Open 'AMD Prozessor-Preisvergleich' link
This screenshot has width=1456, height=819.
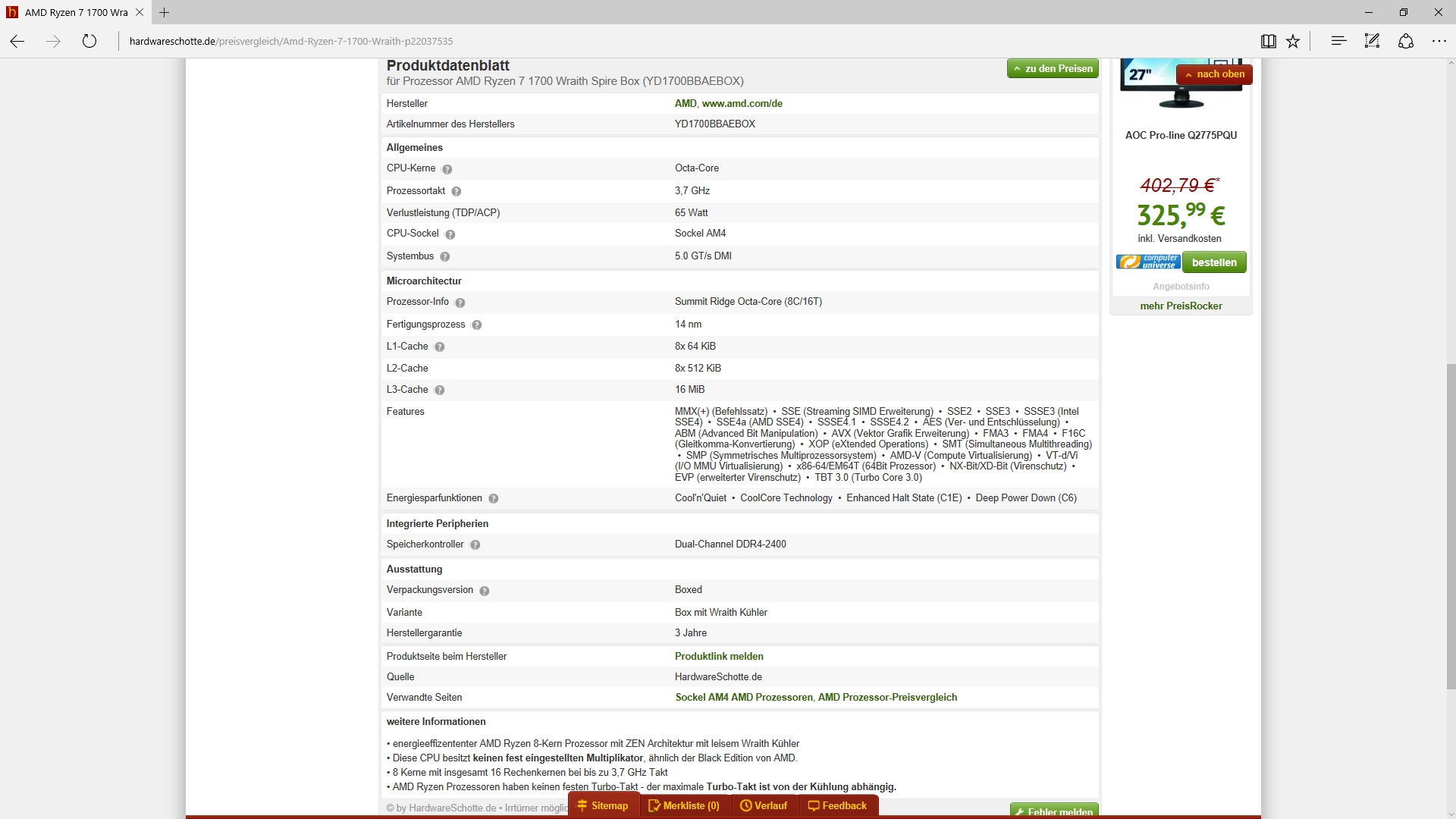887,697
